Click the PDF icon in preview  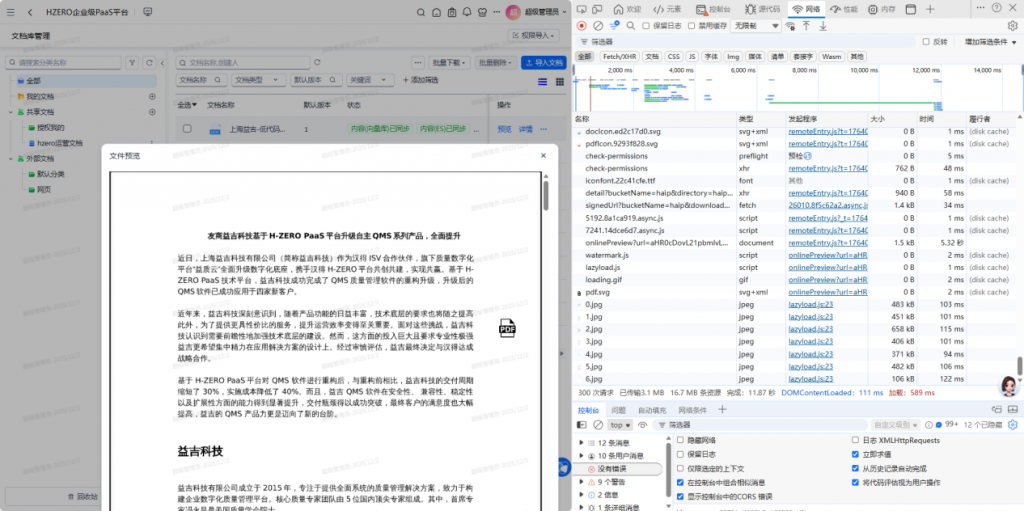507,328
